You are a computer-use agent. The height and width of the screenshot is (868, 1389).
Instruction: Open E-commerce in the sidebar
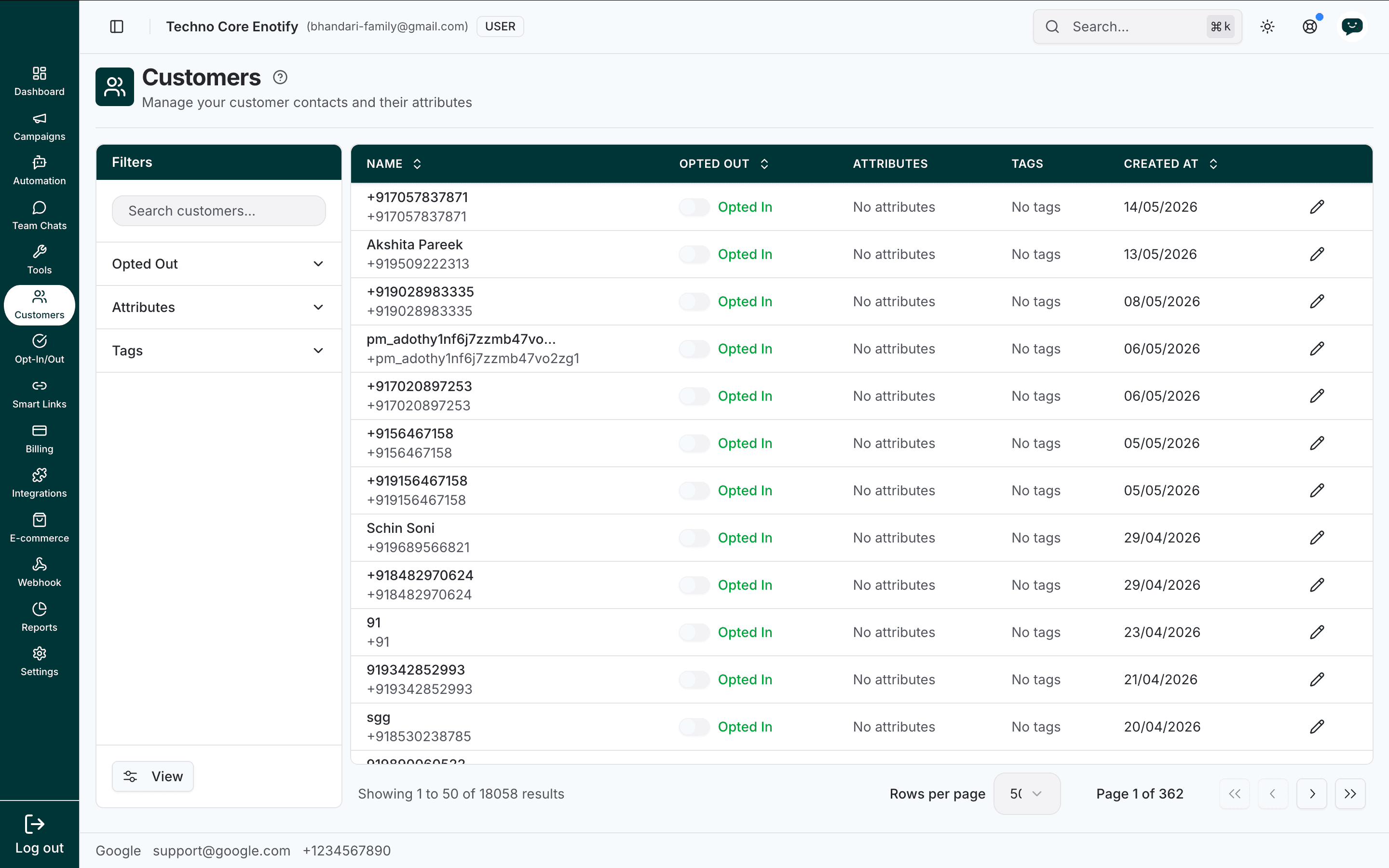(x=40, y=528)
